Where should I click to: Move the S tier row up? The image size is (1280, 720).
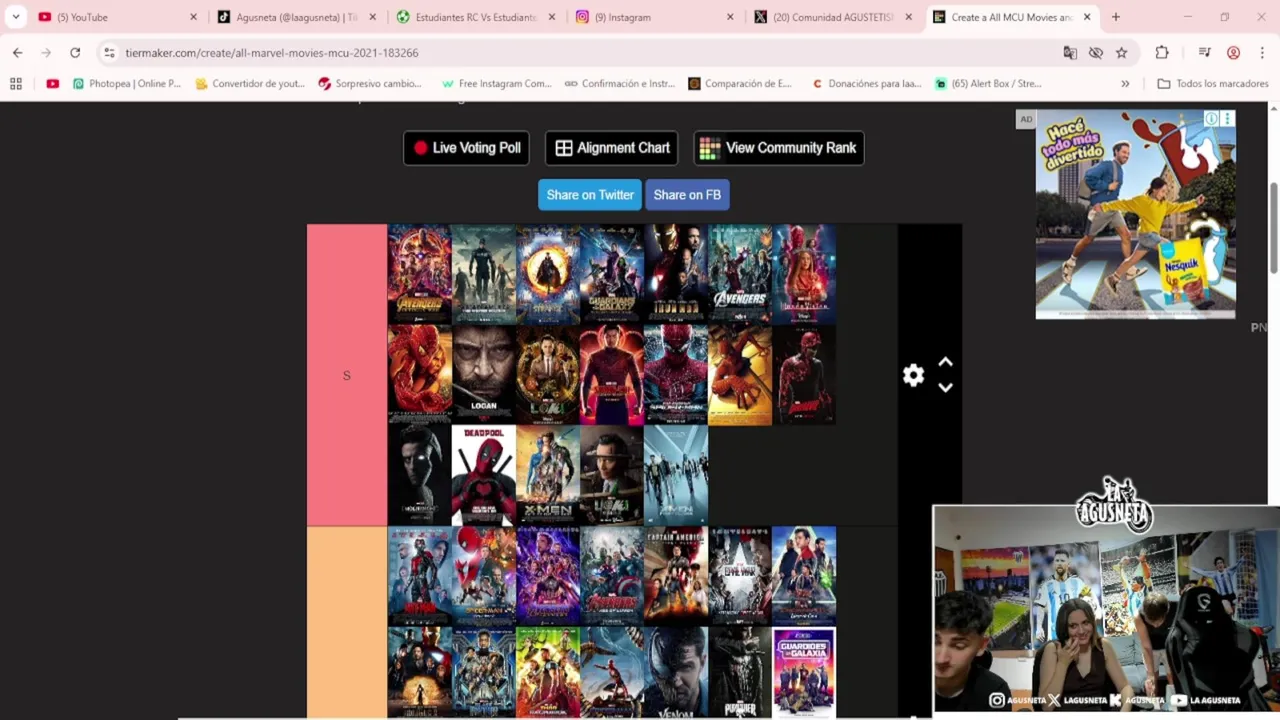coord(945,362)
